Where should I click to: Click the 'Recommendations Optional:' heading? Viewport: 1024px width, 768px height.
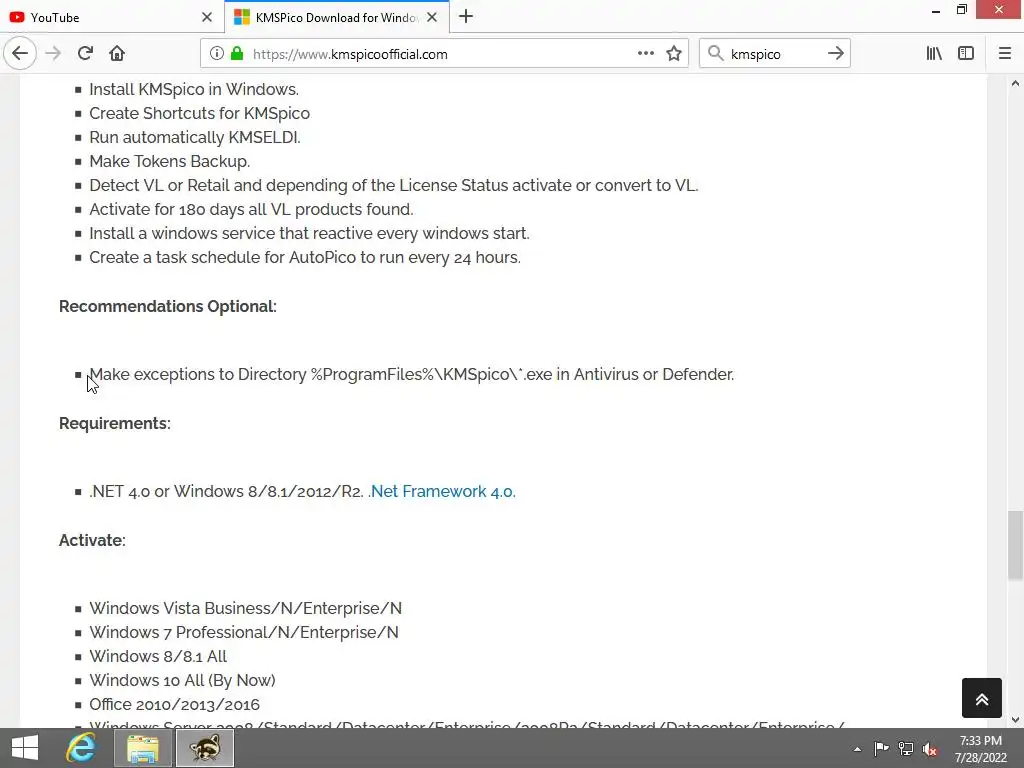pos(168,306)
